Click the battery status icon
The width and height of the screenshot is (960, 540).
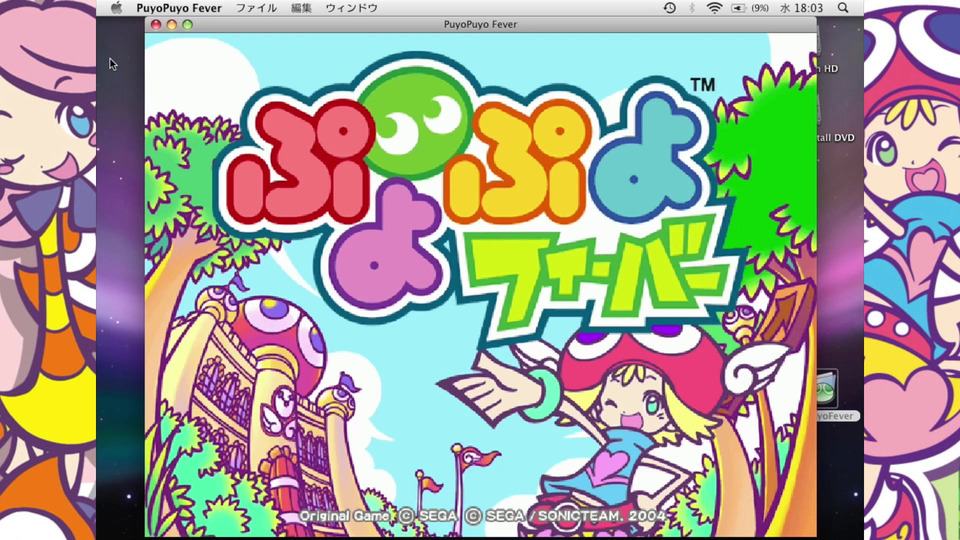[738, 8]
